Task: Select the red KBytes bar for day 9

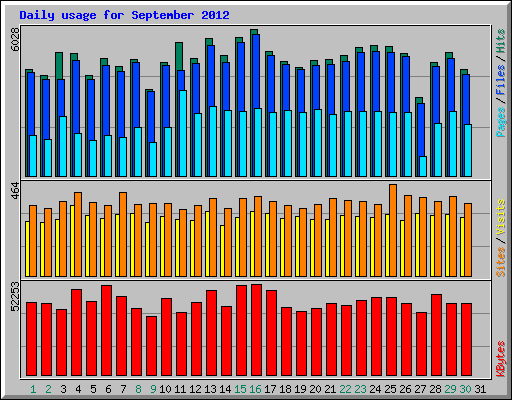Action: coord(152,346)
